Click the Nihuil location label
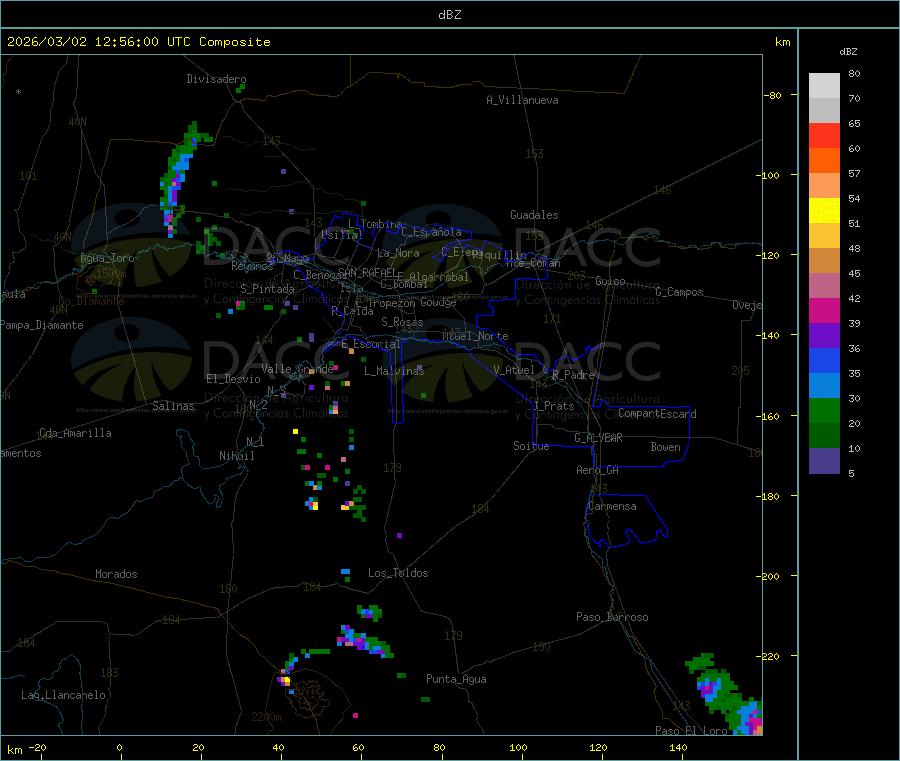Screen dimensions: 900x761 tap(236, 456)
